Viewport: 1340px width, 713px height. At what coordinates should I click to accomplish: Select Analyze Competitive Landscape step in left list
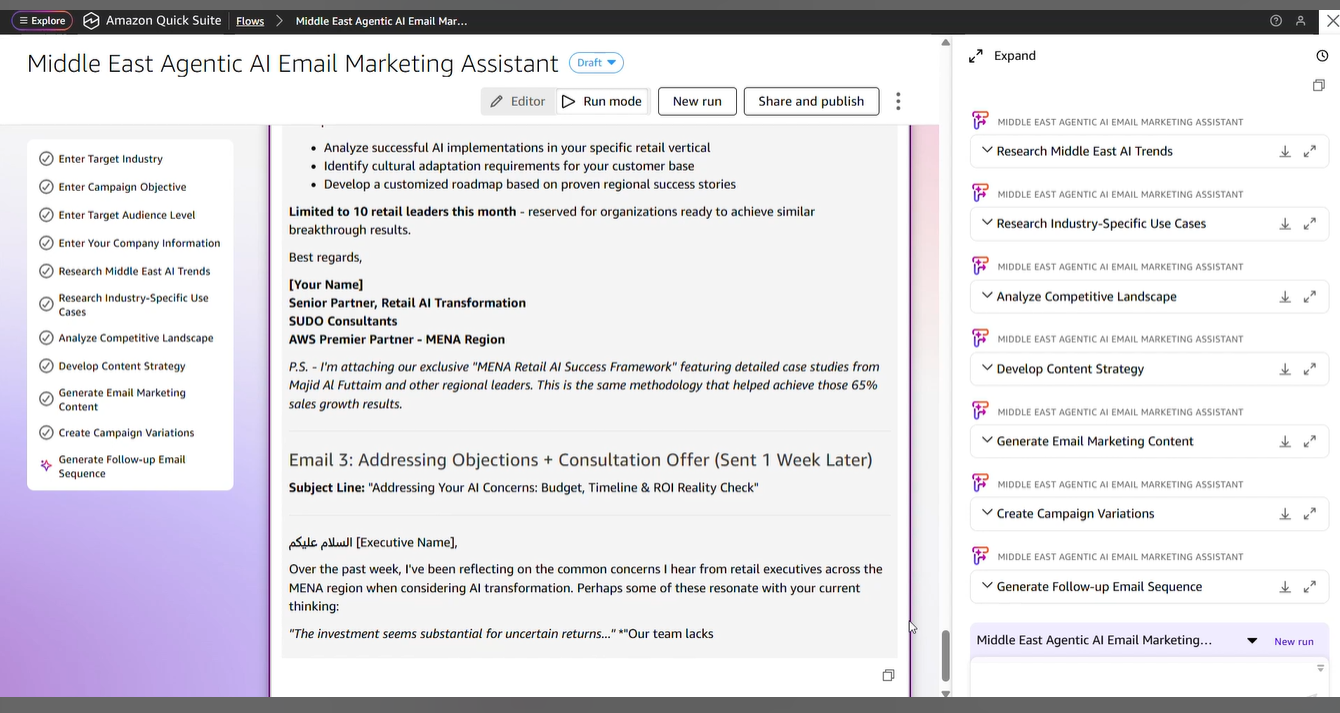pyautogui.click(x=135, y=337)
